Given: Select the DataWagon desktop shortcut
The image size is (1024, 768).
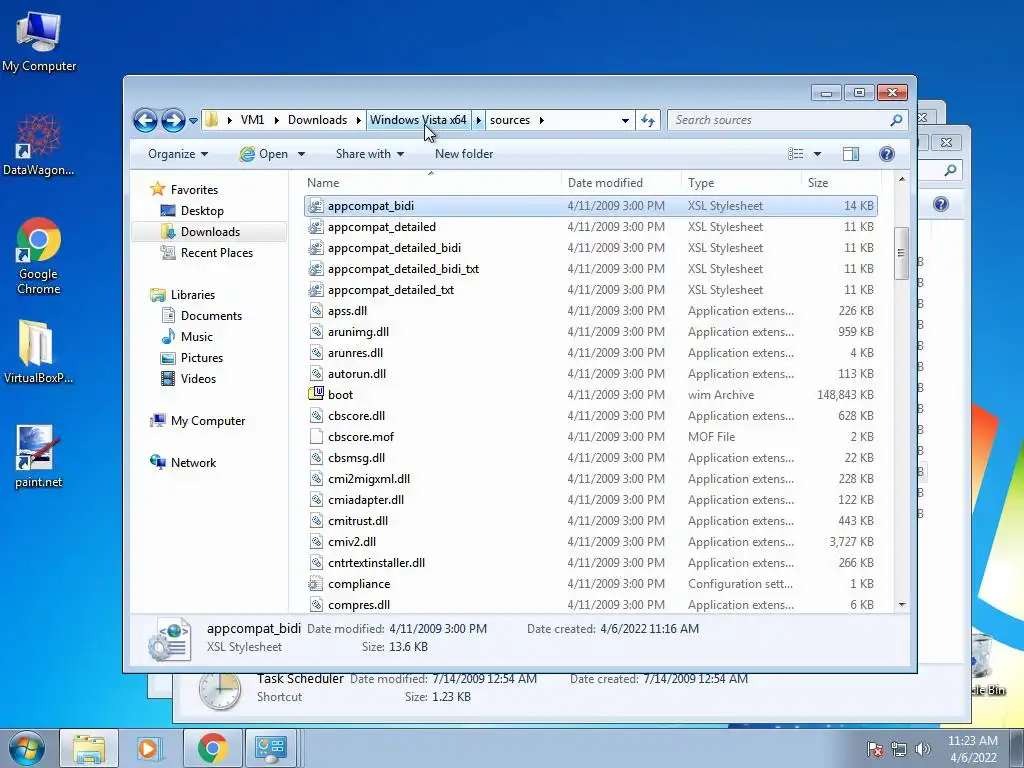Looking at the screenshot, I should pos(39,145).
